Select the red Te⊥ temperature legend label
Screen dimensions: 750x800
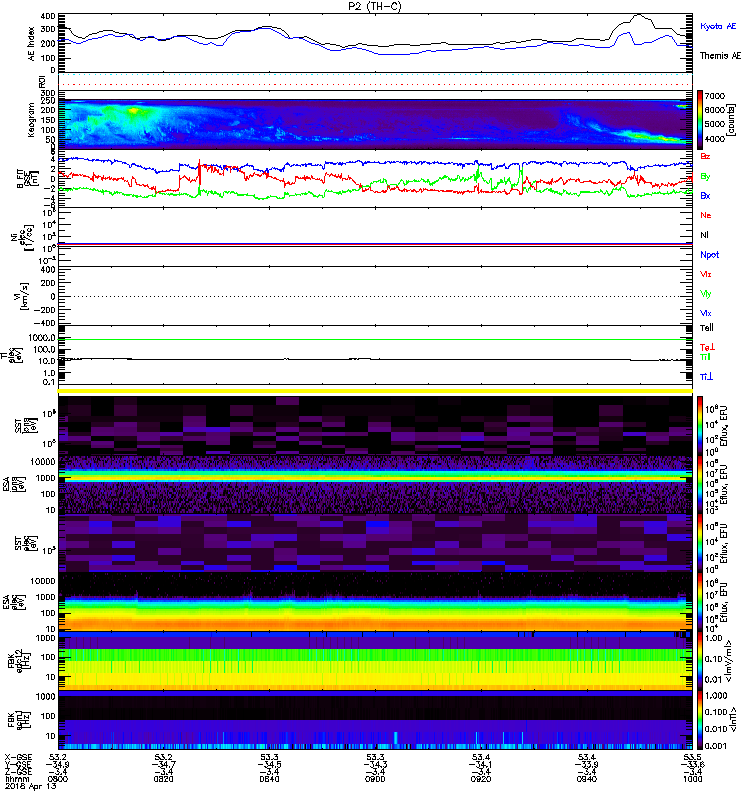pyautogui.click(x=707, y=347)
